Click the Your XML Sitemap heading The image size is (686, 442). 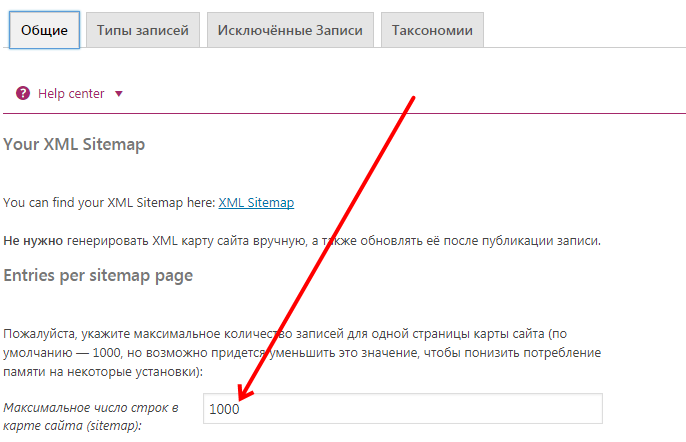[75, 145]
